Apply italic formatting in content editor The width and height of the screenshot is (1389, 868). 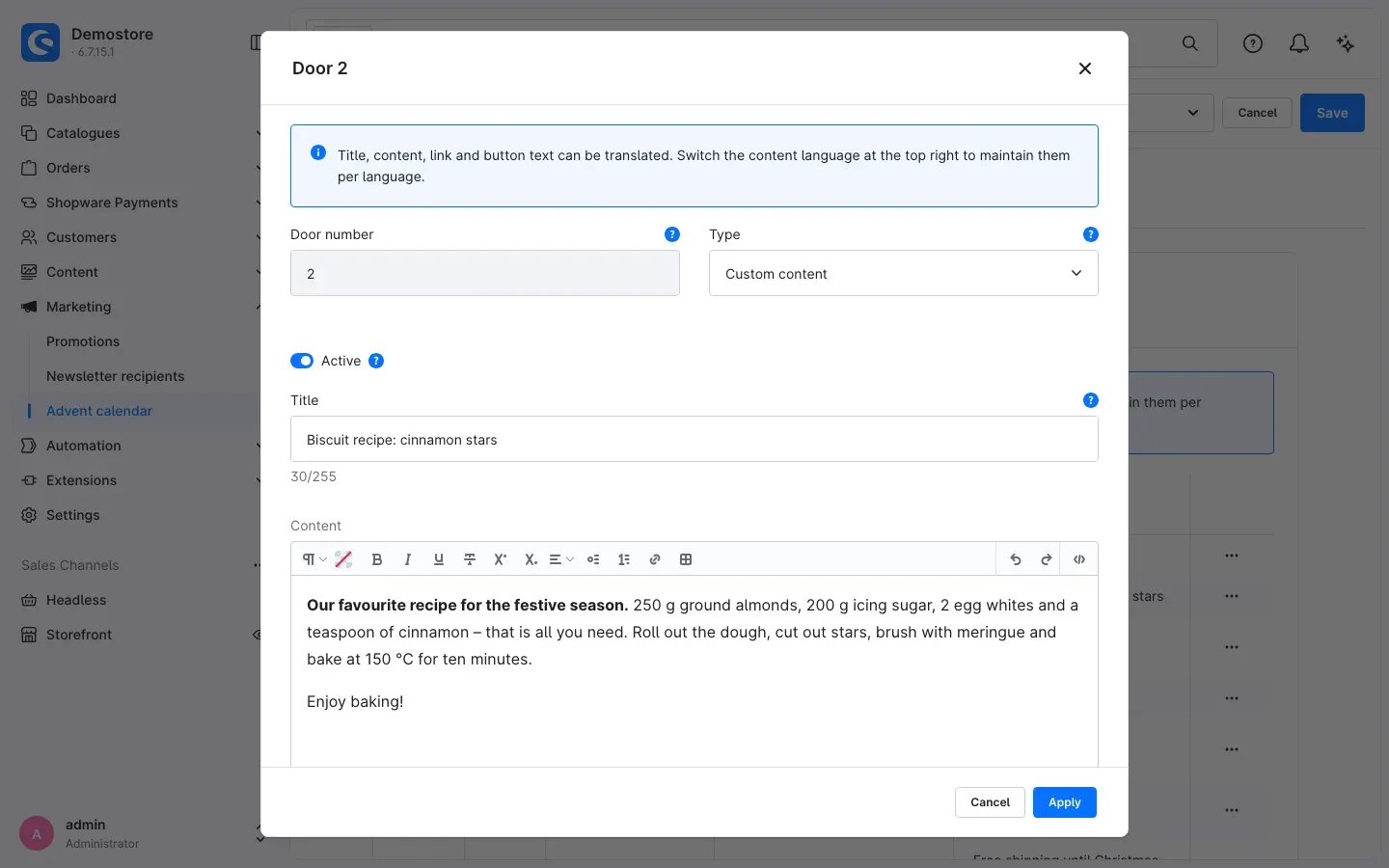(x=408, y=559)
